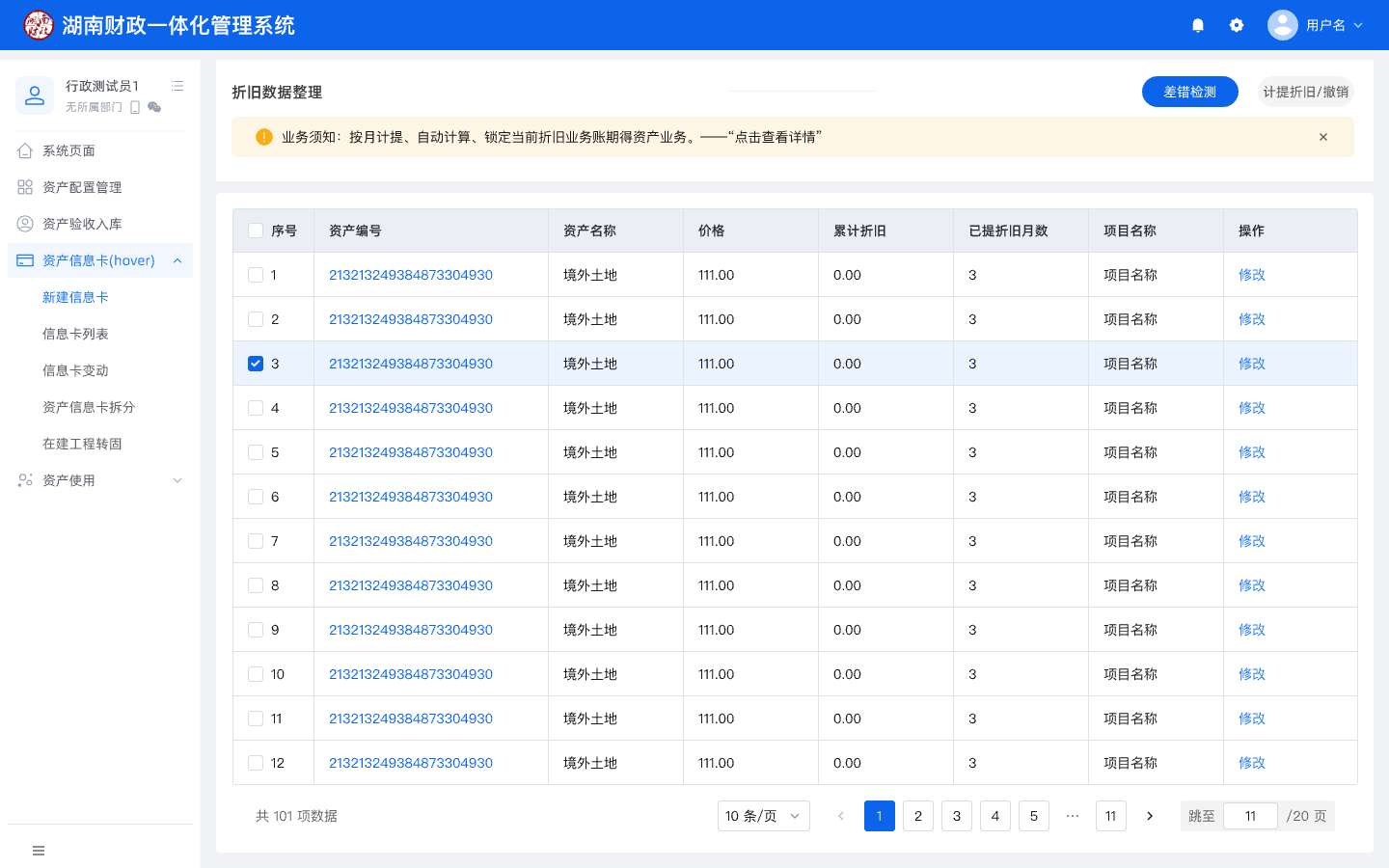This screenshot has width=1389, height=868.
Task: Click the mobile phone icon beside 无所属部门
Action: coord(135,107)
